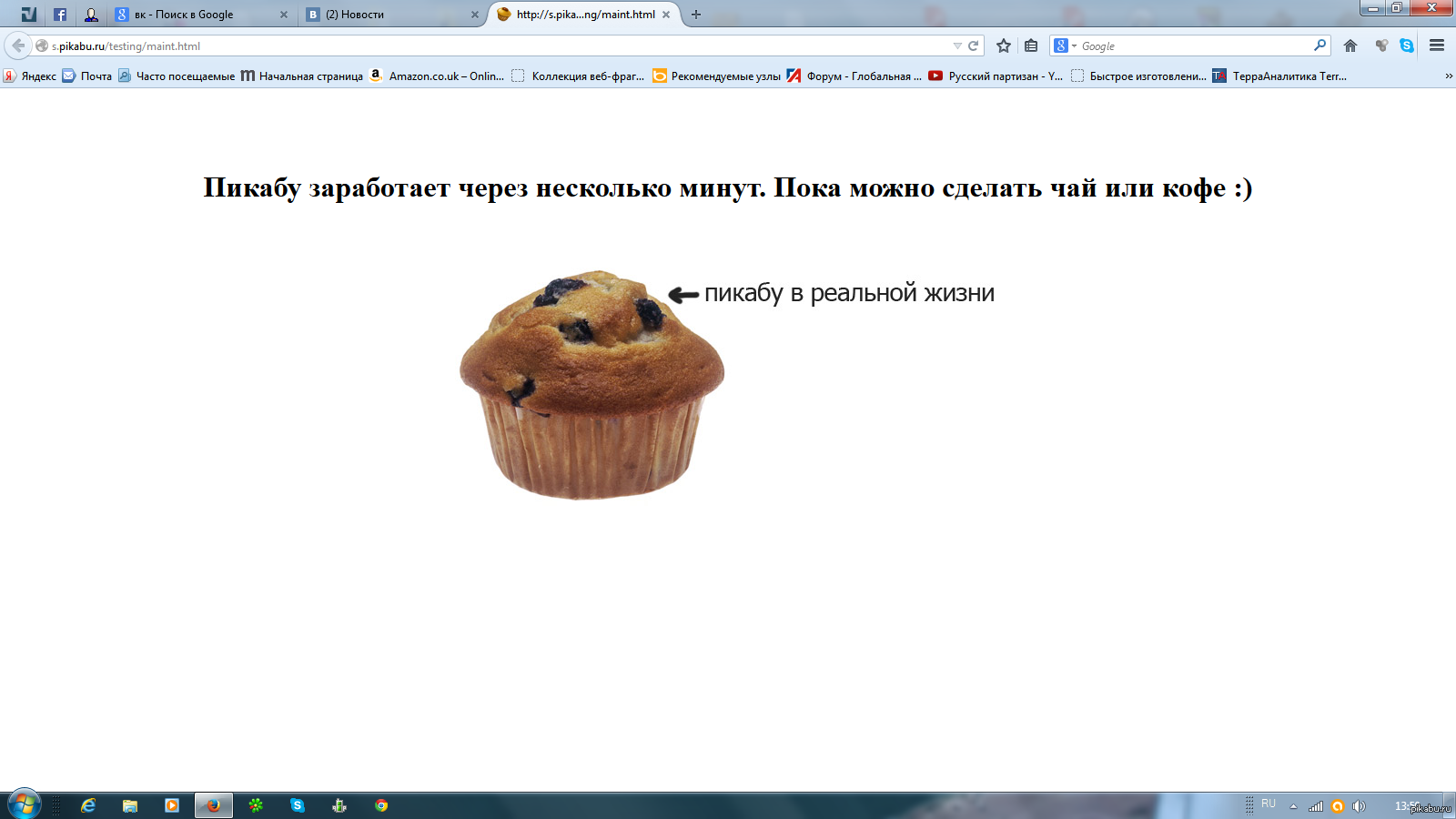Open a new tab with plus button
The width and height of the screenshot is (1456, 819).
(x=696, y=15)
